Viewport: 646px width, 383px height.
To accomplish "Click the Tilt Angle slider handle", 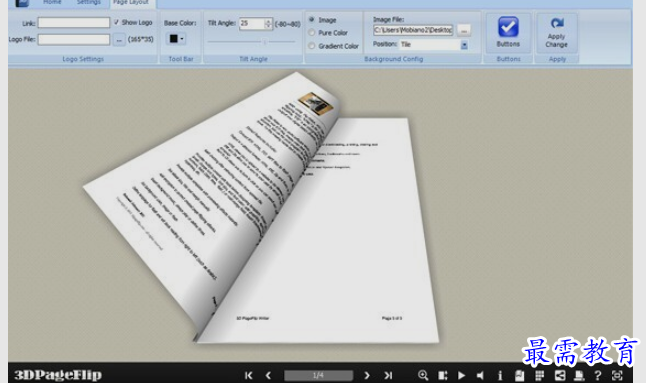I will point(265,42).
